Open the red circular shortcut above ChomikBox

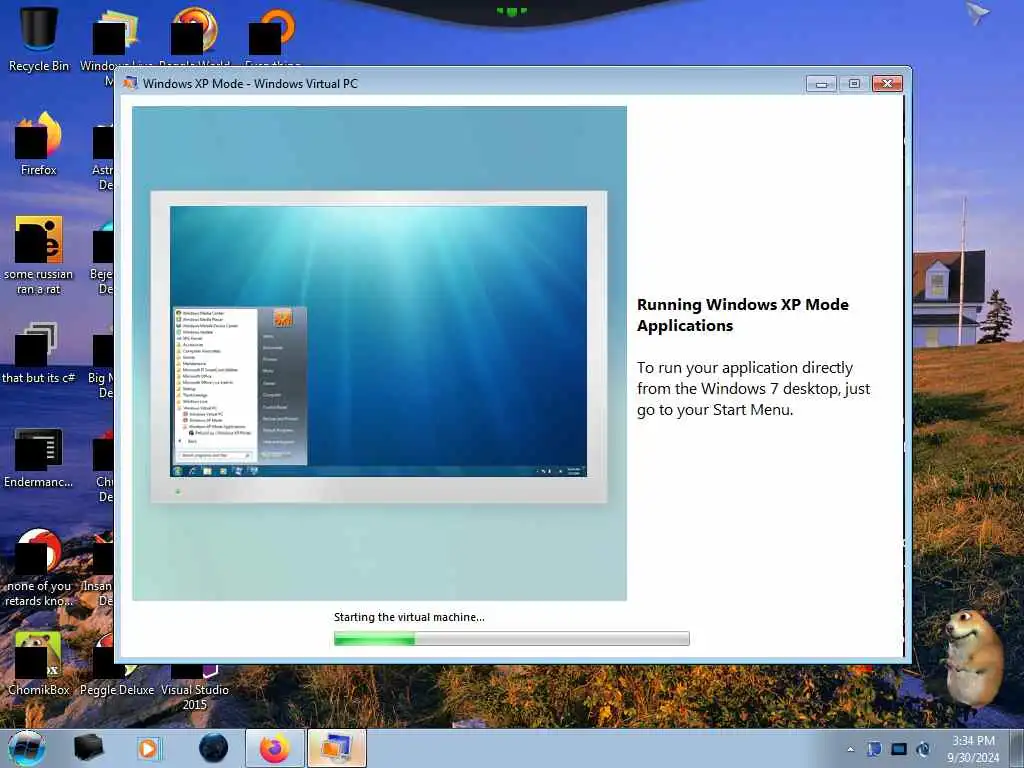click(x=39, y=567)
